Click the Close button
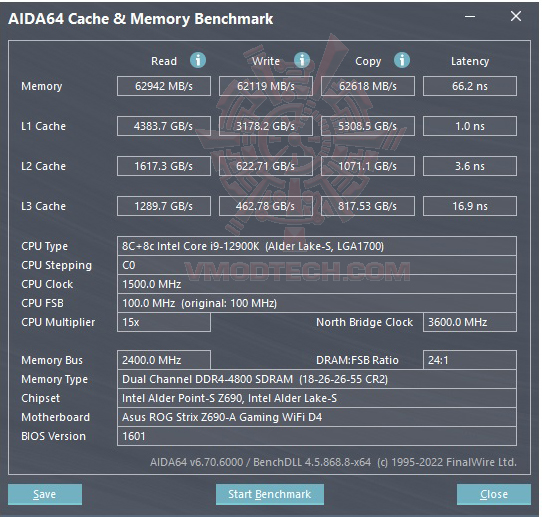This screenshot has height=517, width=542. 494,494
